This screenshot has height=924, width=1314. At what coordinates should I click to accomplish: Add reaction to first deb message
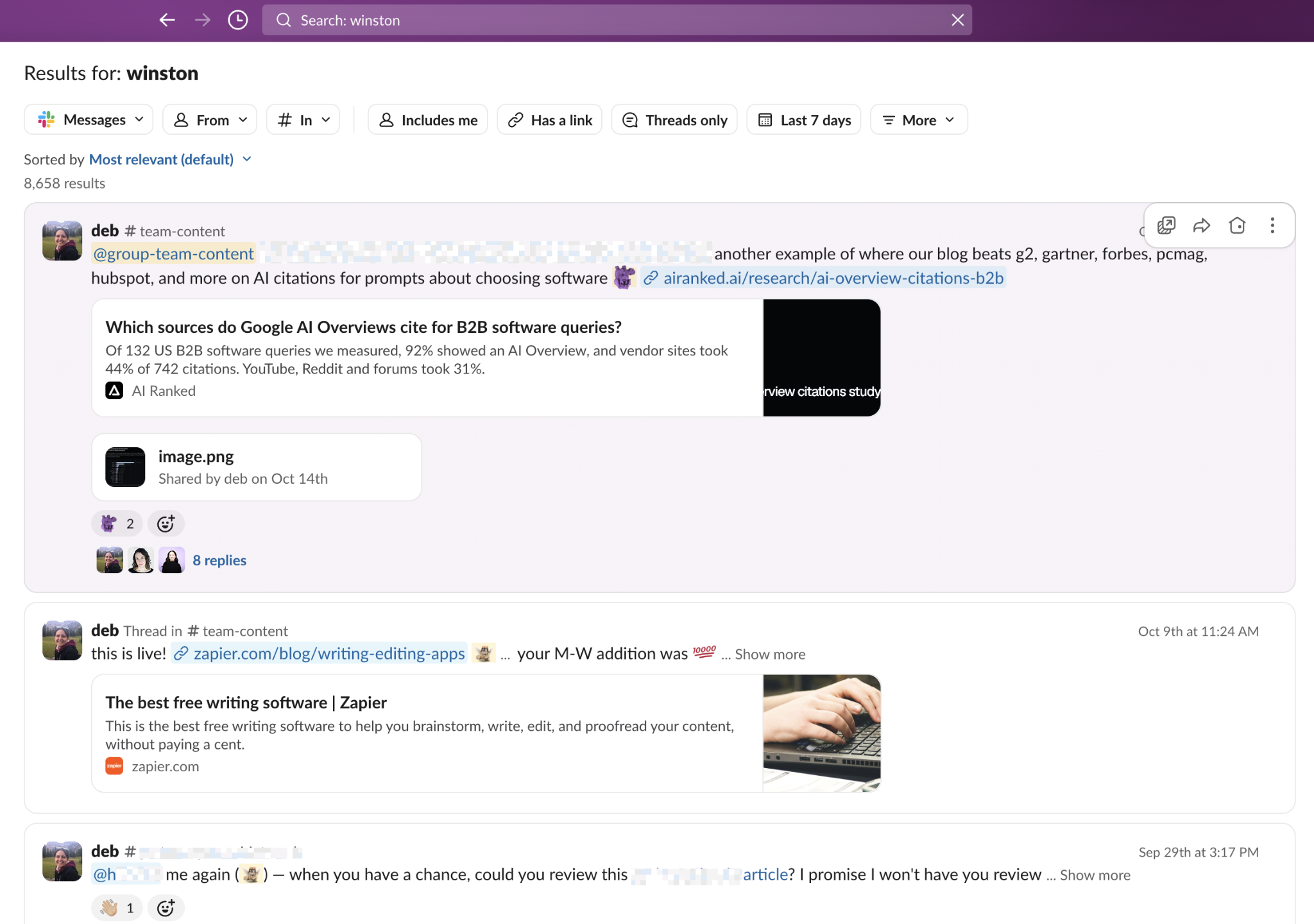pos(166,524)
